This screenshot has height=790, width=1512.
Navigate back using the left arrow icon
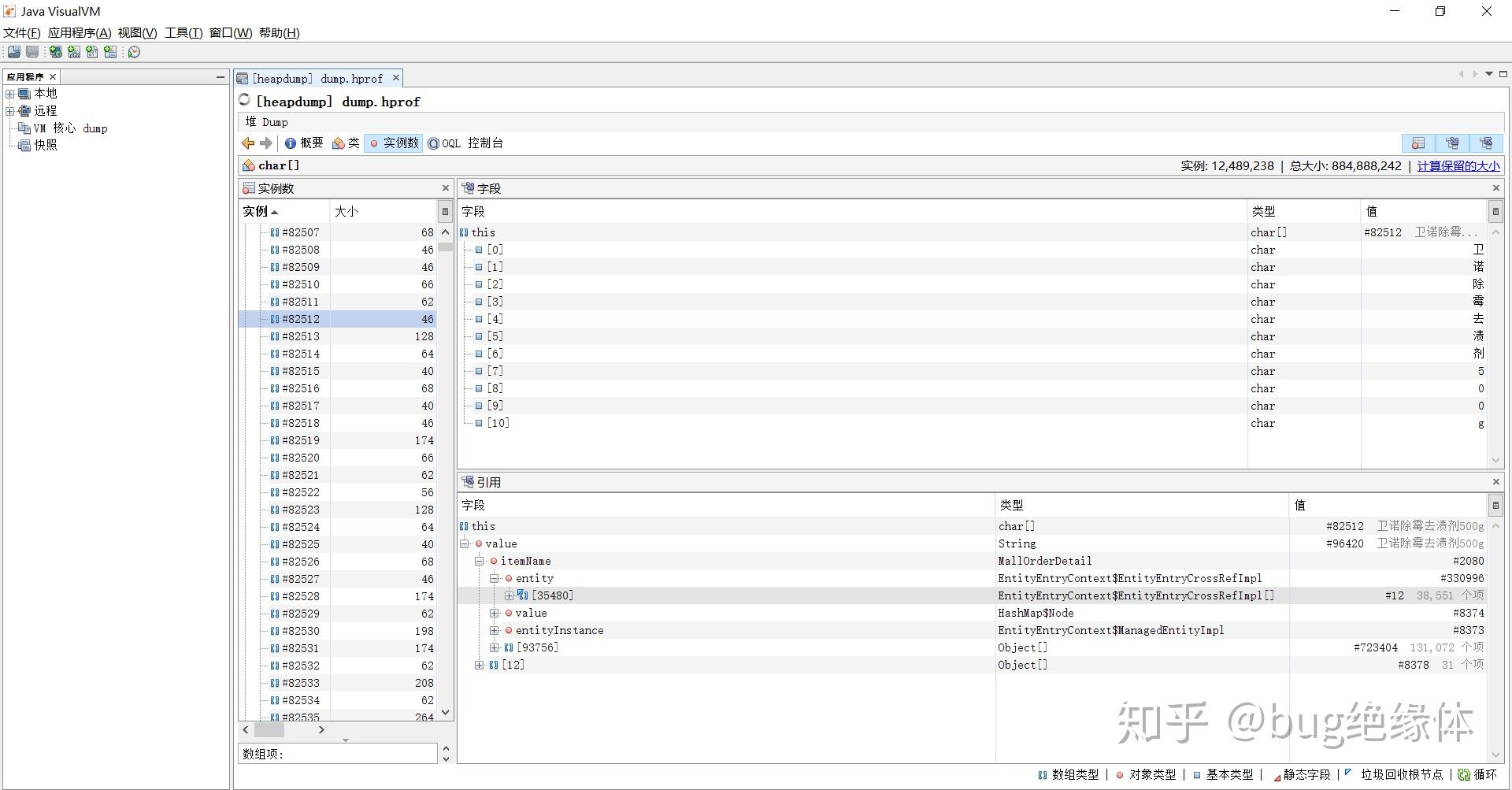tap(247, 143)
